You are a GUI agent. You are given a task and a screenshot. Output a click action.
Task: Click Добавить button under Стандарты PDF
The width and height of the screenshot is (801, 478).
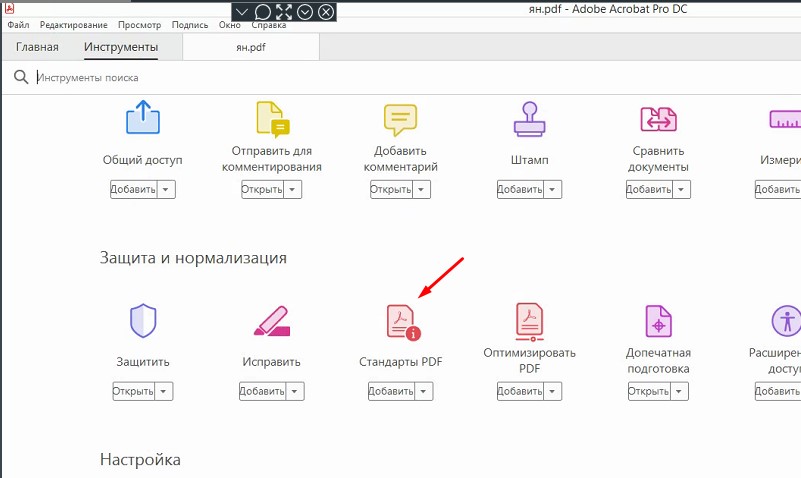(x=392, y=391)
